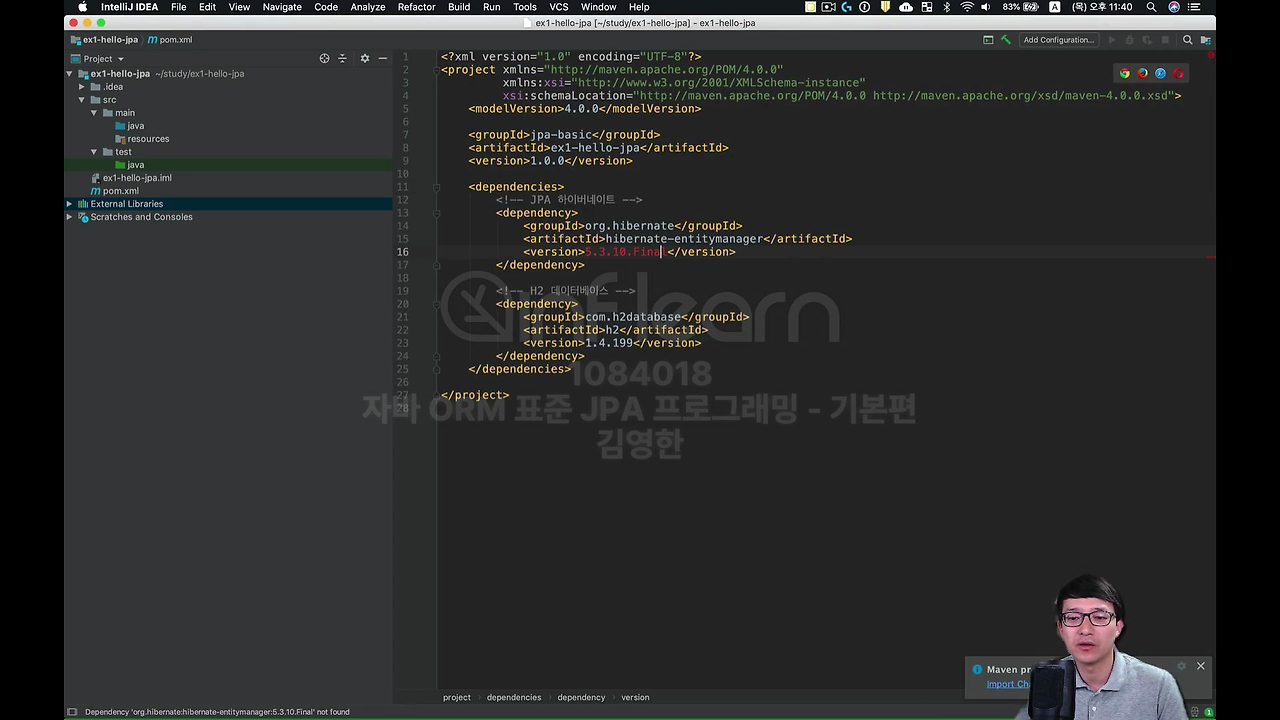Close the Maven notification popup
Screen dimensions: 1280x720
1201,666
